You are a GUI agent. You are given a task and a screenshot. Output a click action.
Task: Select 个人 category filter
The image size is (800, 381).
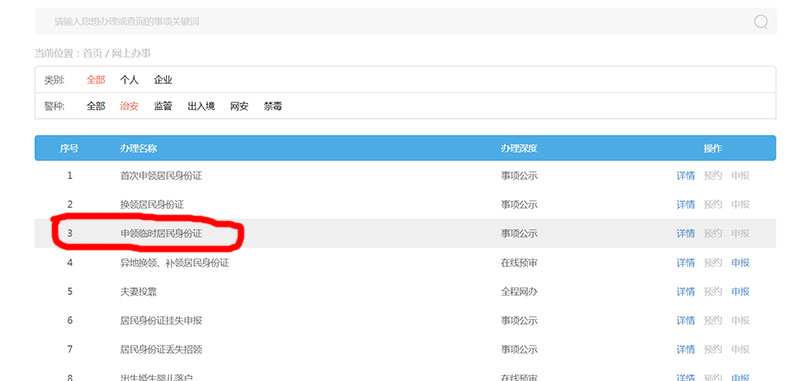(x=129, y=80)
